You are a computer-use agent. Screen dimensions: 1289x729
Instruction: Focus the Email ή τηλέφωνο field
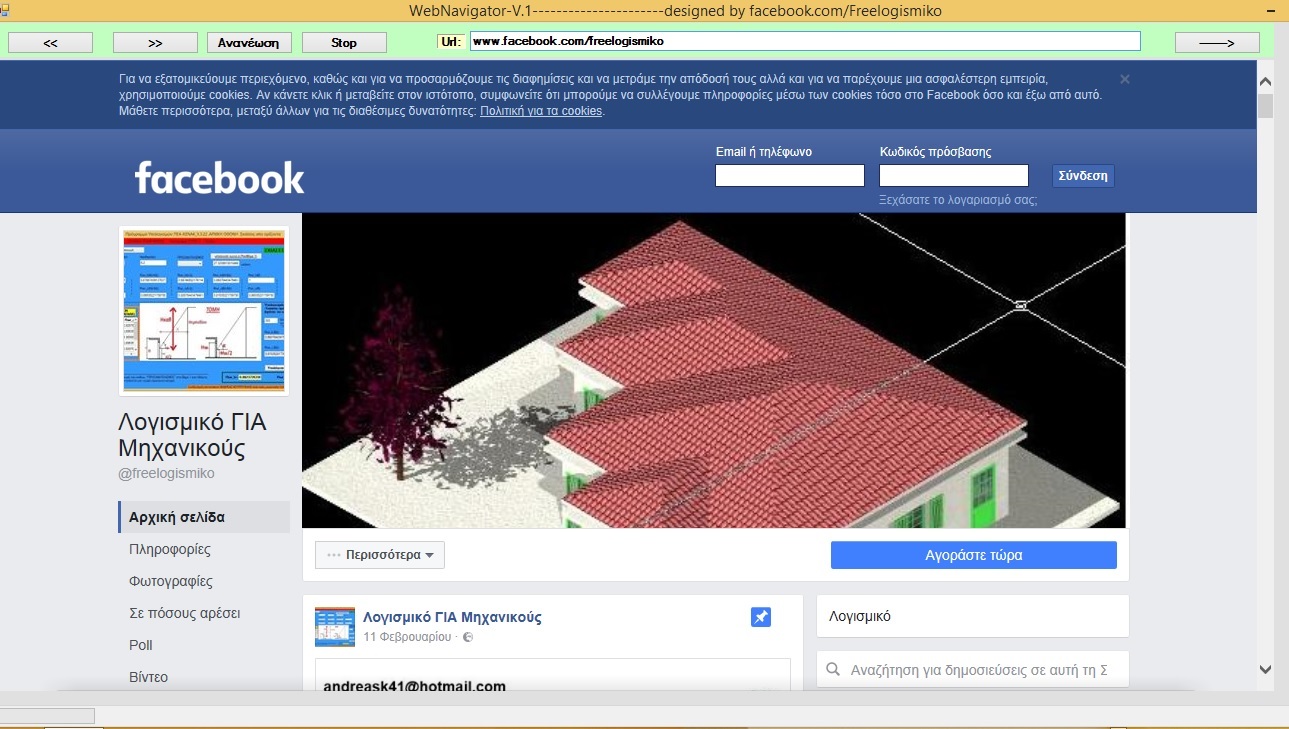790,176
